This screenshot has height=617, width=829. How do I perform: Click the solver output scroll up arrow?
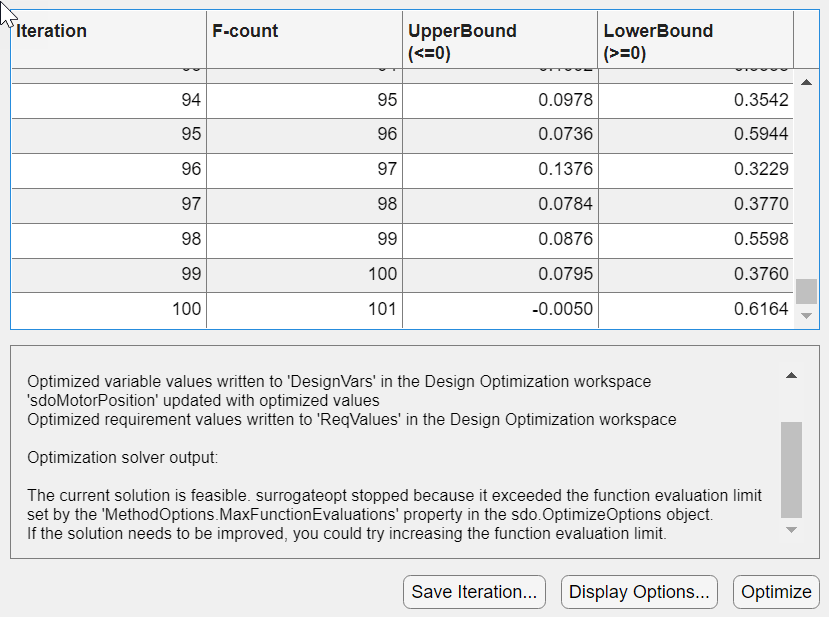(x=791, y=375)
